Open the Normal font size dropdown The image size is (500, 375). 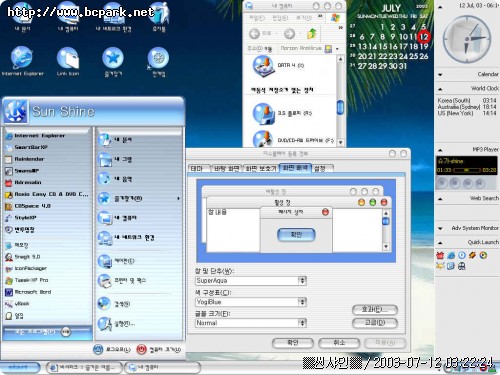(x=302, y=323)
